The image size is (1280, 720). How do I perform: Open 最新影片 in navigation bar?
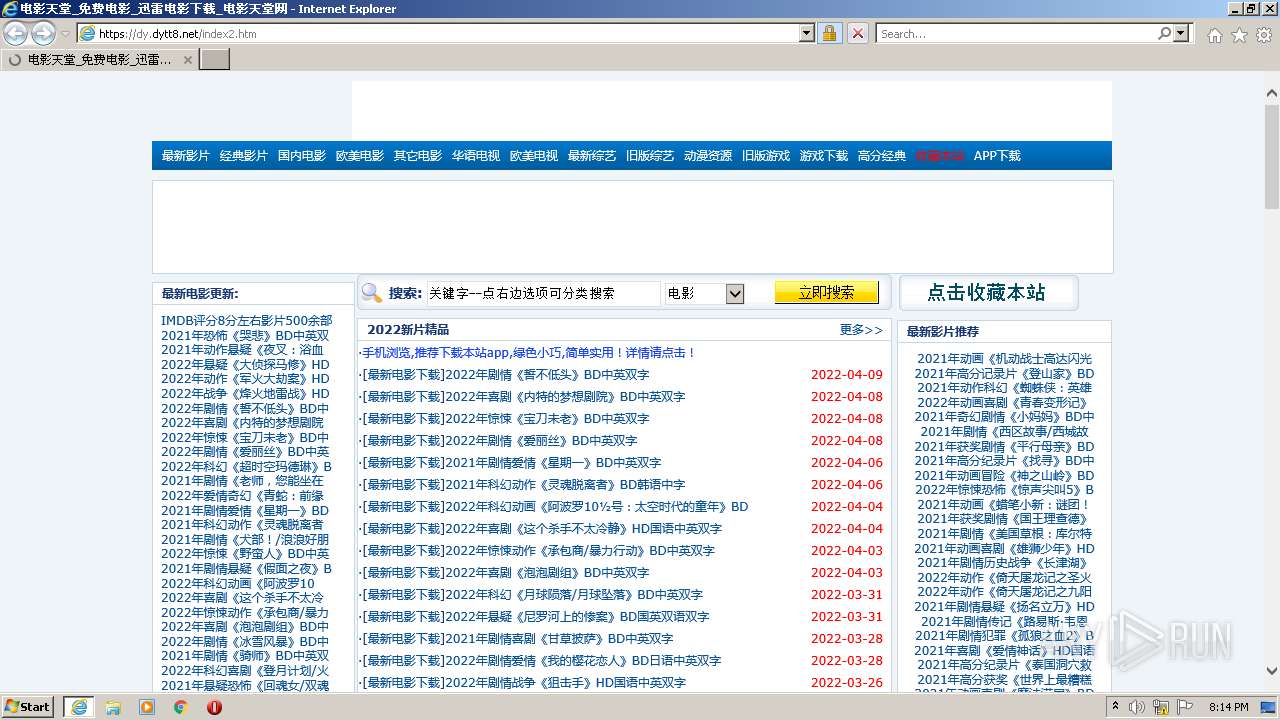pyautogui.click(x=186, y=156)
